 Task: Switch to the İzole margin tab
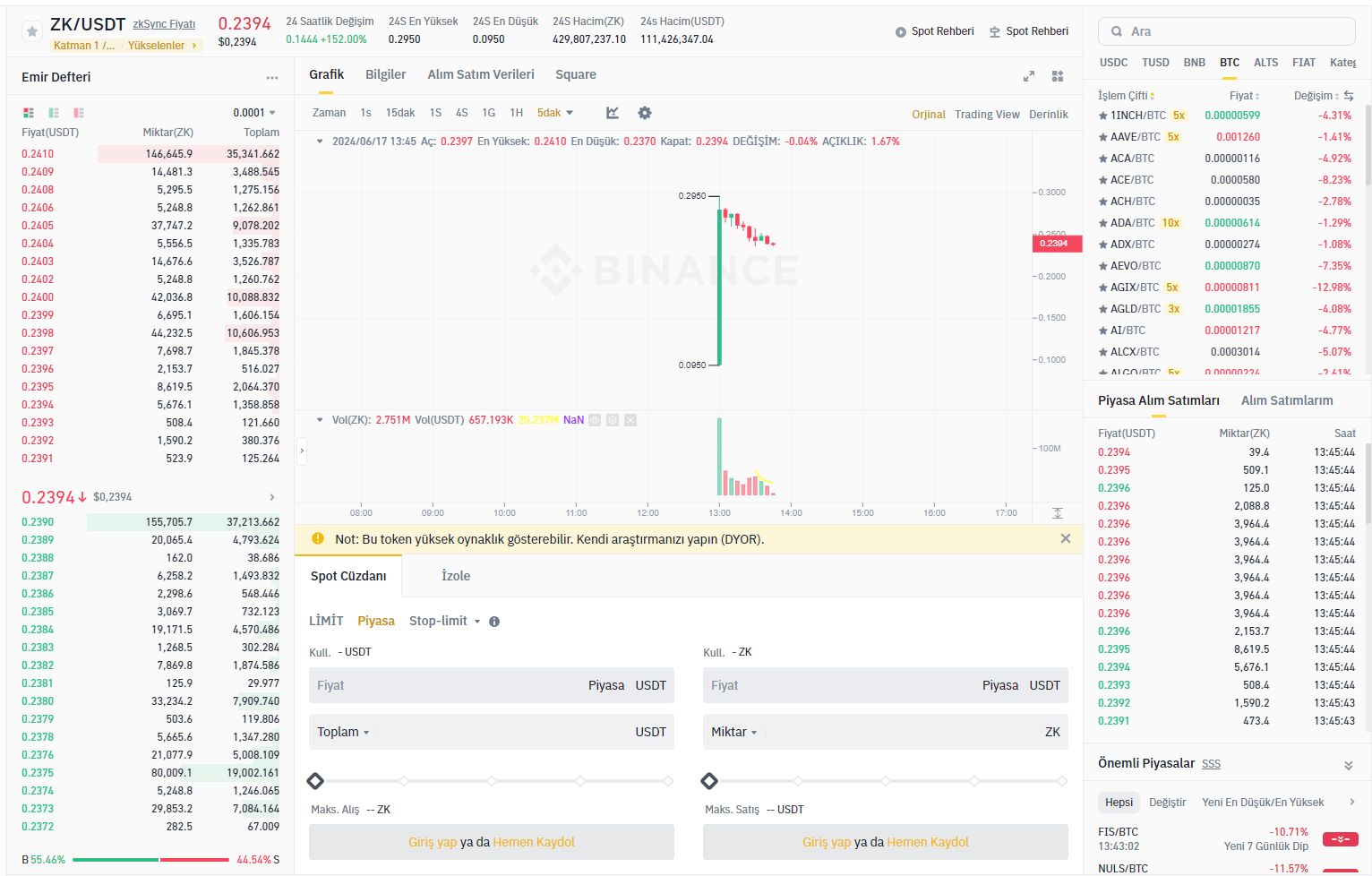pos(456,576)
